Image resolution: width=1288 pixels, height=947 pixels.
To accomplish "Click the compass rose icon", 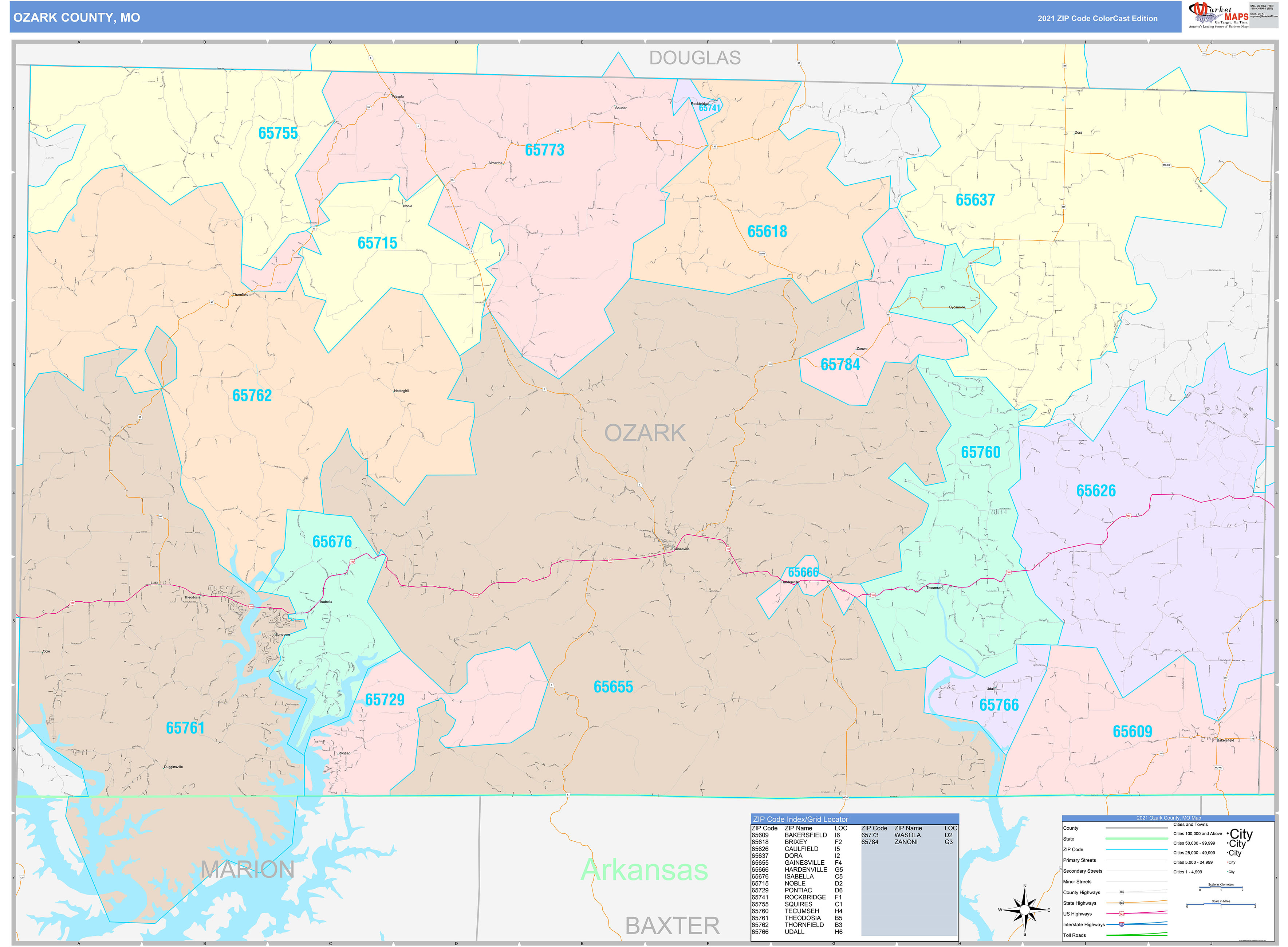I will (1024, 910).
